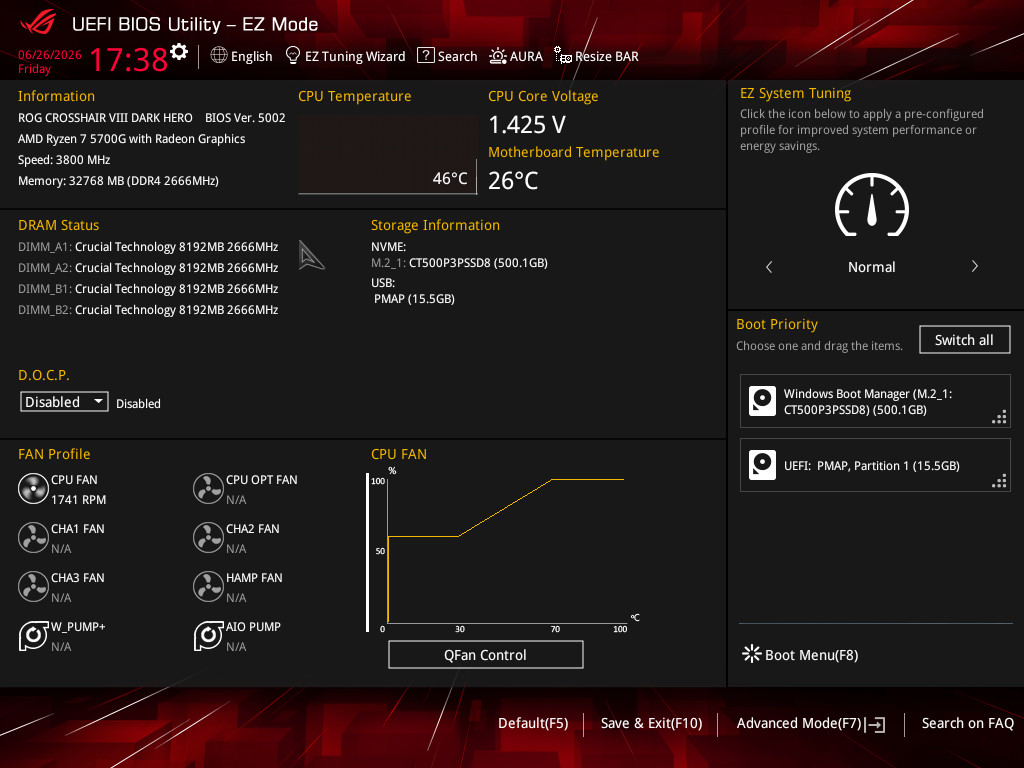This screenshot has height=768, width=1024.
Task: Click the CPU OPT FAN icon
Action: [208, 488]
